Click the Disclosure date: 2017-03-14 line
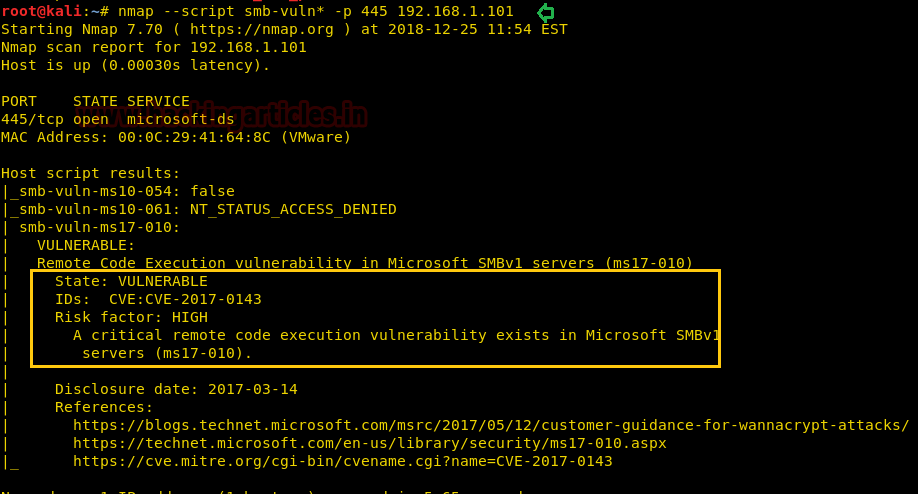This screenshot has height=494, width=918. pos(176,389)
